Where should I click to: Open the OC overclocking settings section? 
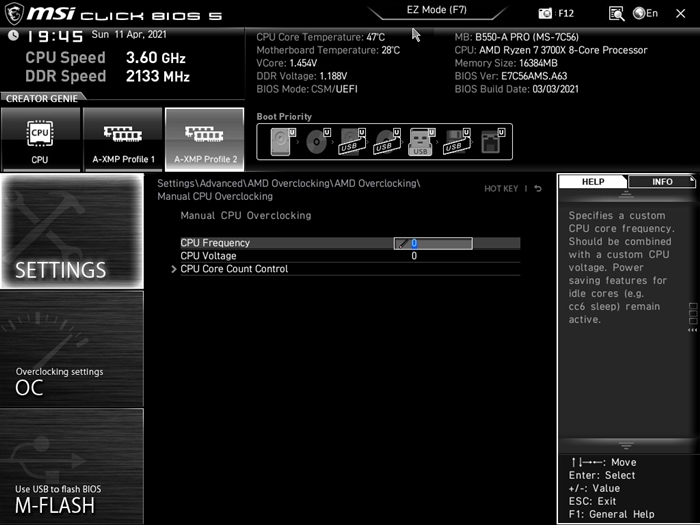pyautogui.click(x=72, y=349)
